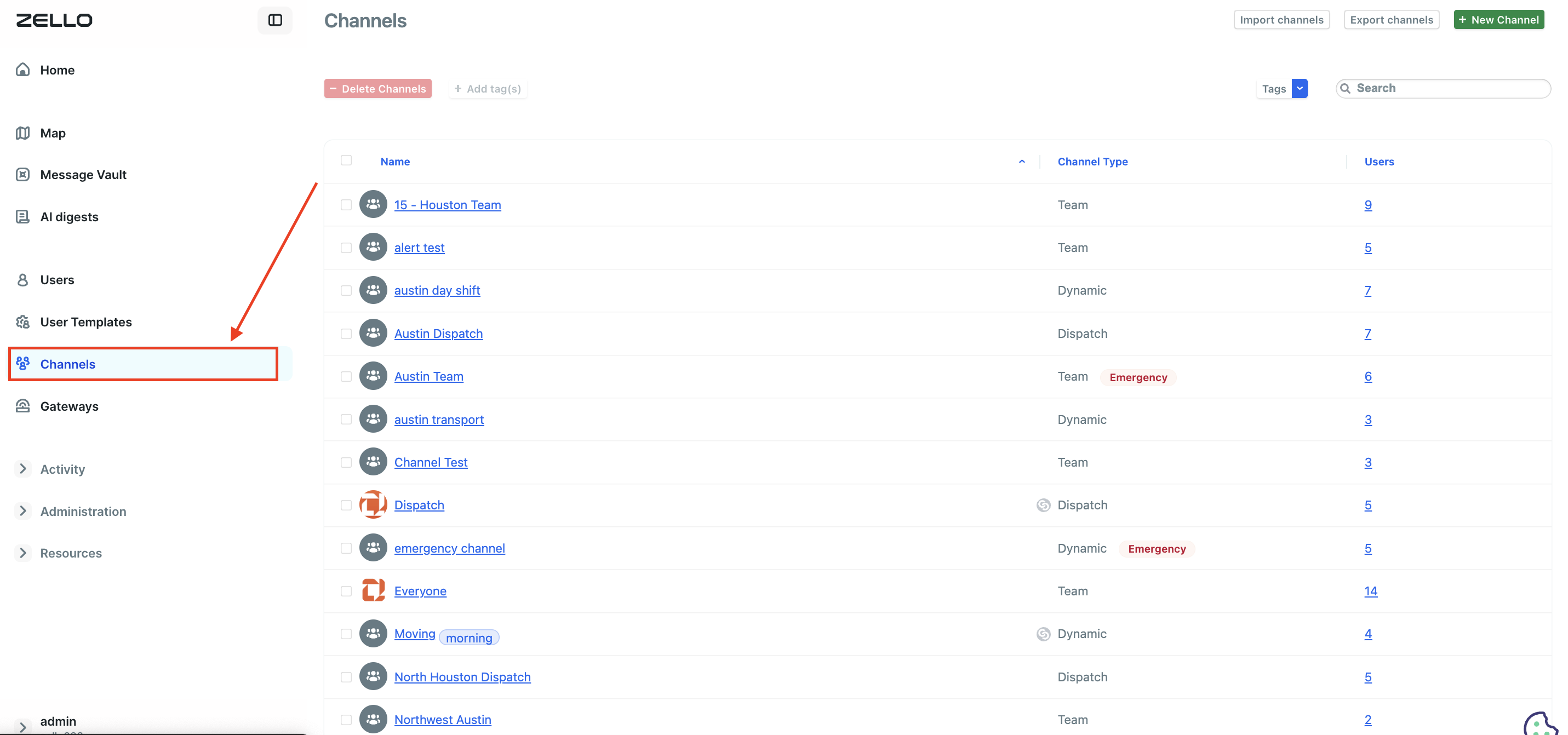Viewport: 1568px width, 735px height.
Task: Click the Everyone channel orange logo
Action: [373, 590]
